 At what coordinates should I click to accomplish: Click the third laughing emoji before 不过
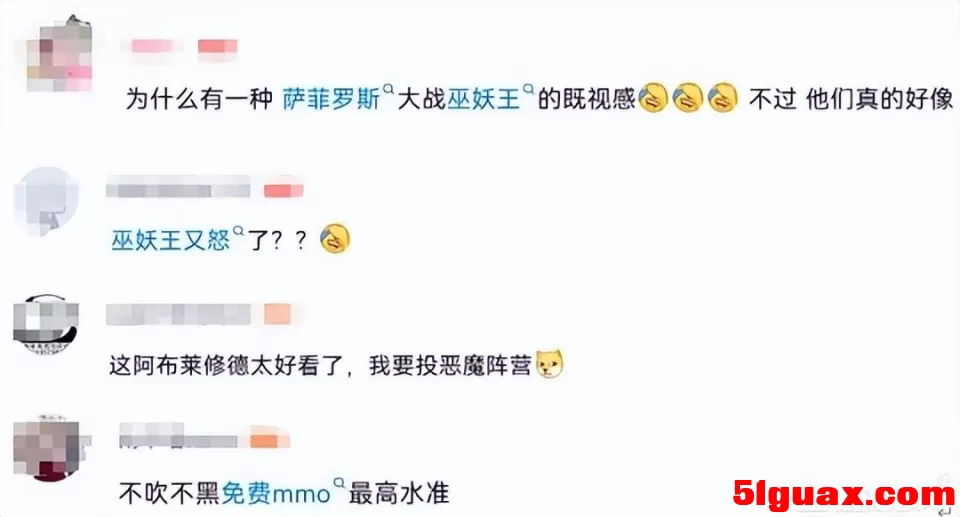(x=723, y=98)
